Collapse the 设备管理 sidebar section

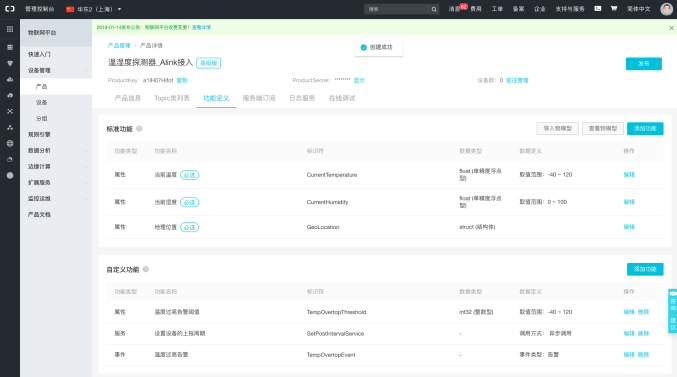tap(85, 70)
